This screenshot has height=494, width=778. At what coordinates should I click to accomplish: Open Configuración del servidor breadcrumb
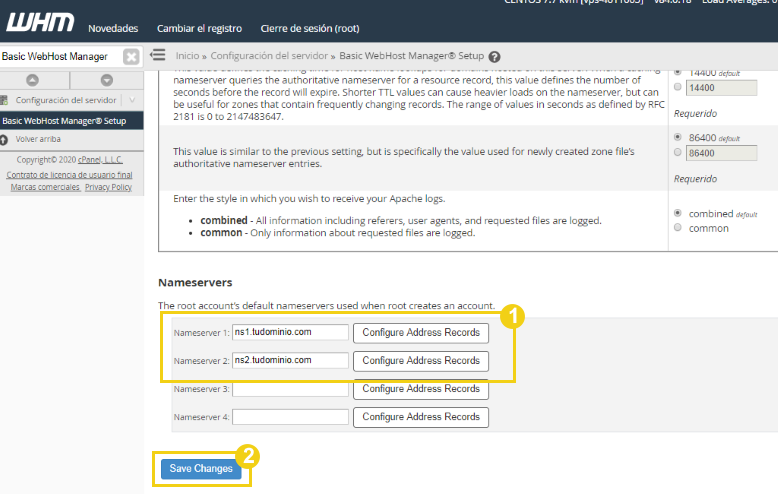coord(269,56)
